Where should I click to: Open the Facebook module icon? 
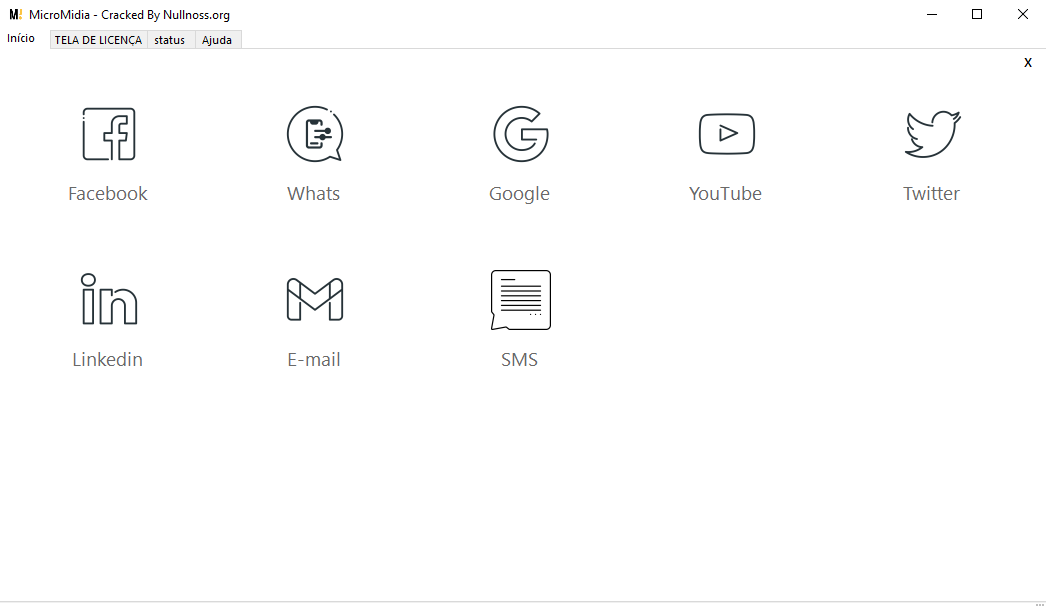(109, 134)
